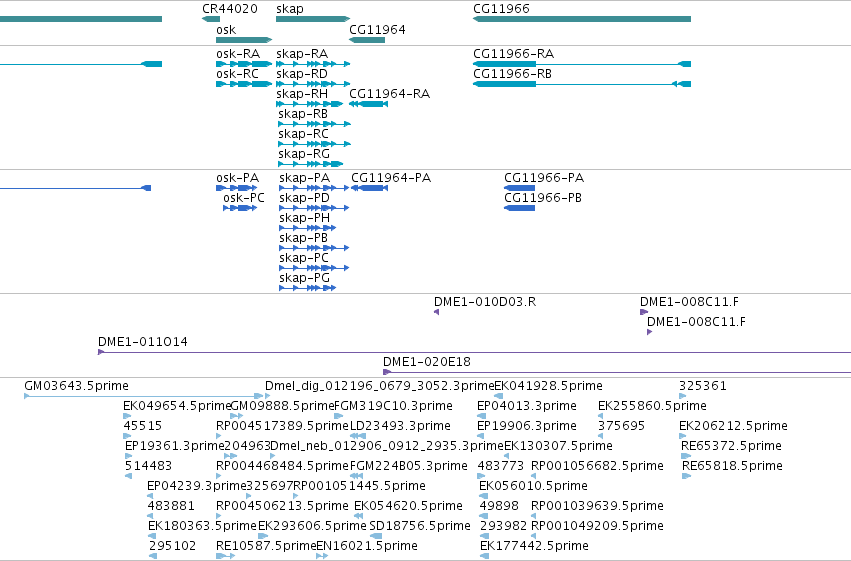Screen dimensions: 851x561
Task: Select protein skap-PH
Action: (x=304, y=218)
